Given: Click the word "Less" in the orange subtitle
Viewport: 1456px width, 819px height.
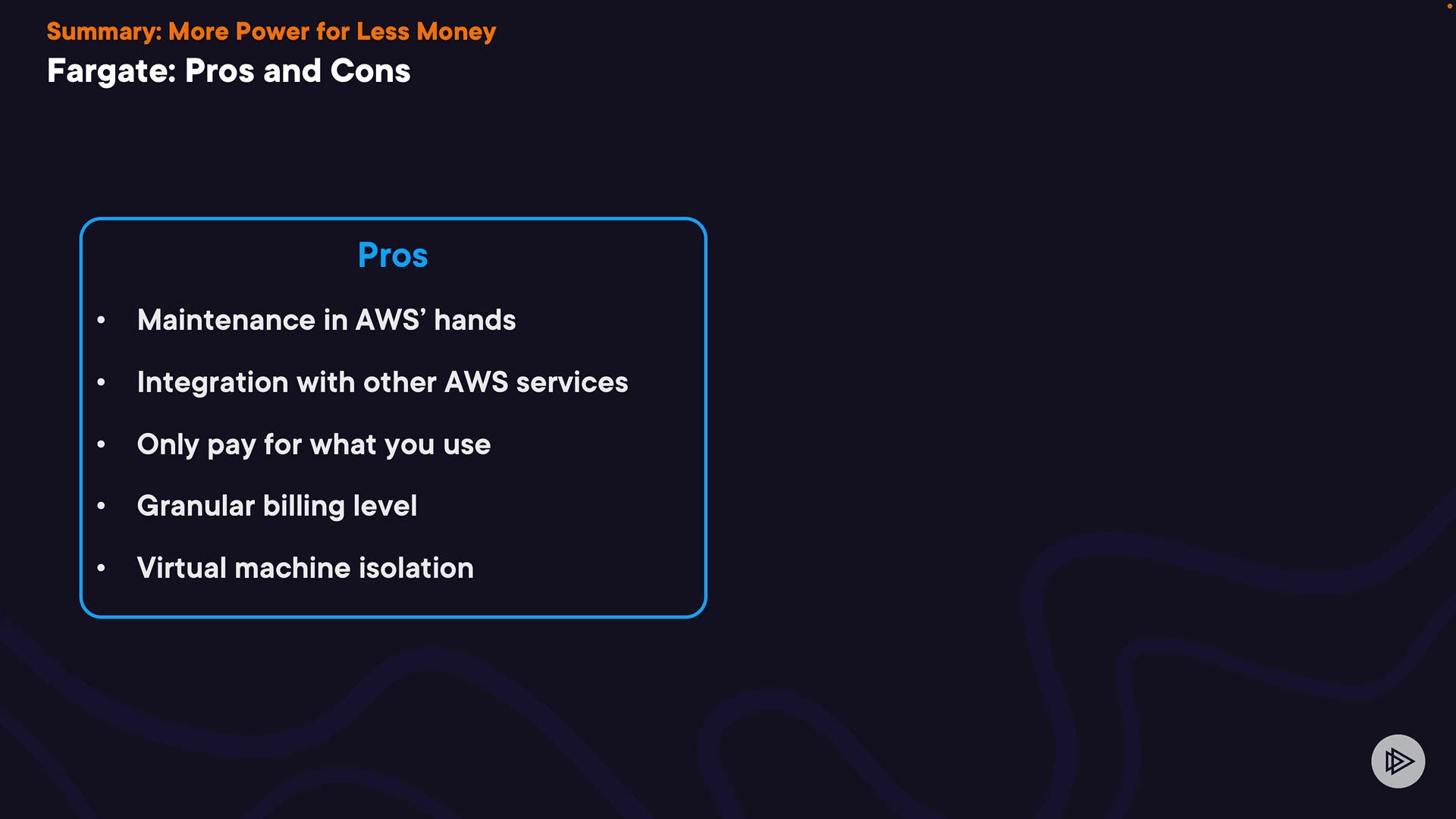Looking at the screenshot, I should pos(383,32).
